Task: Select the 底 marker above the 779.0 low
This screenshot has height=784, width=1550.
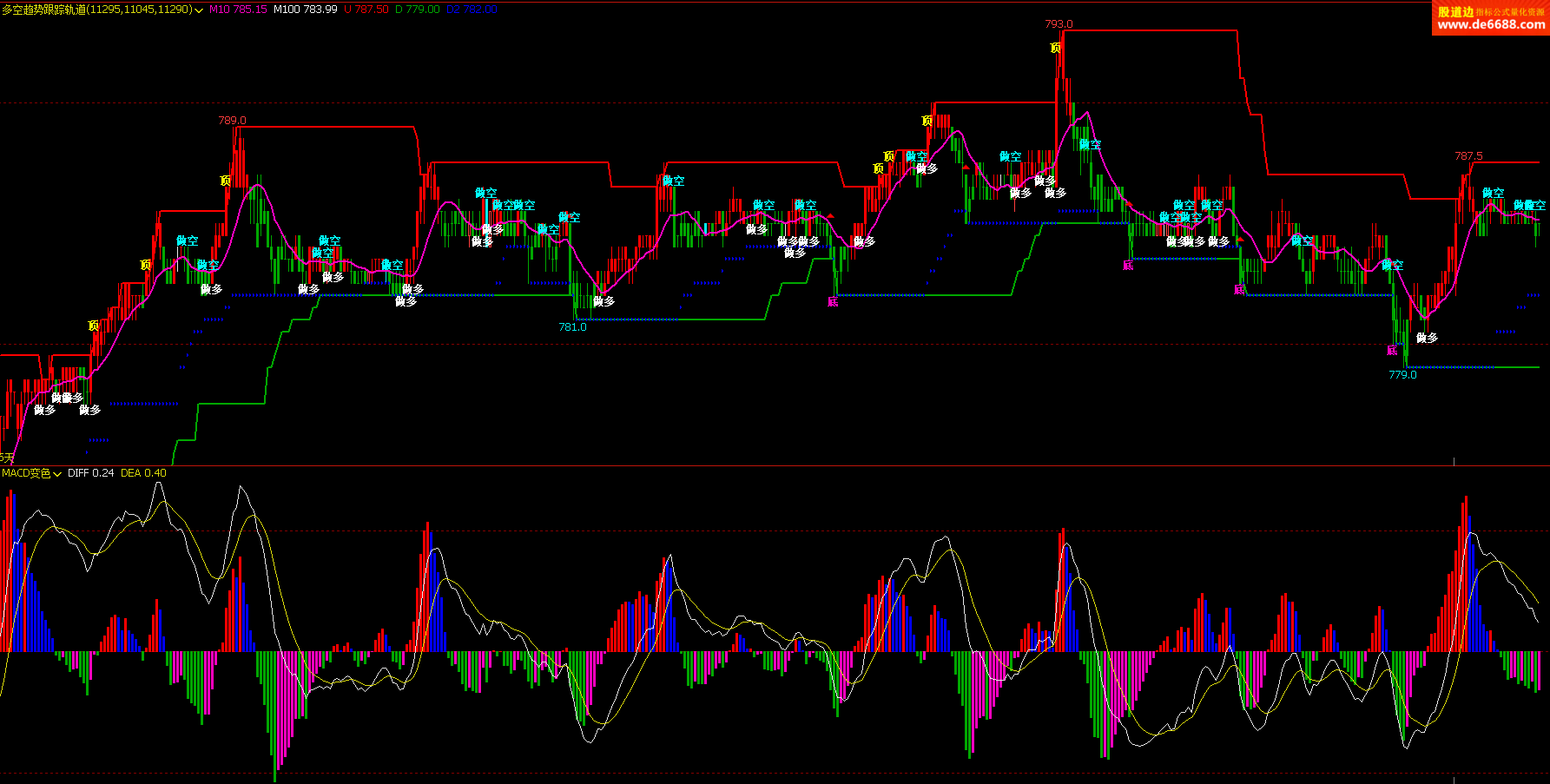Action: click(1392, 350)
